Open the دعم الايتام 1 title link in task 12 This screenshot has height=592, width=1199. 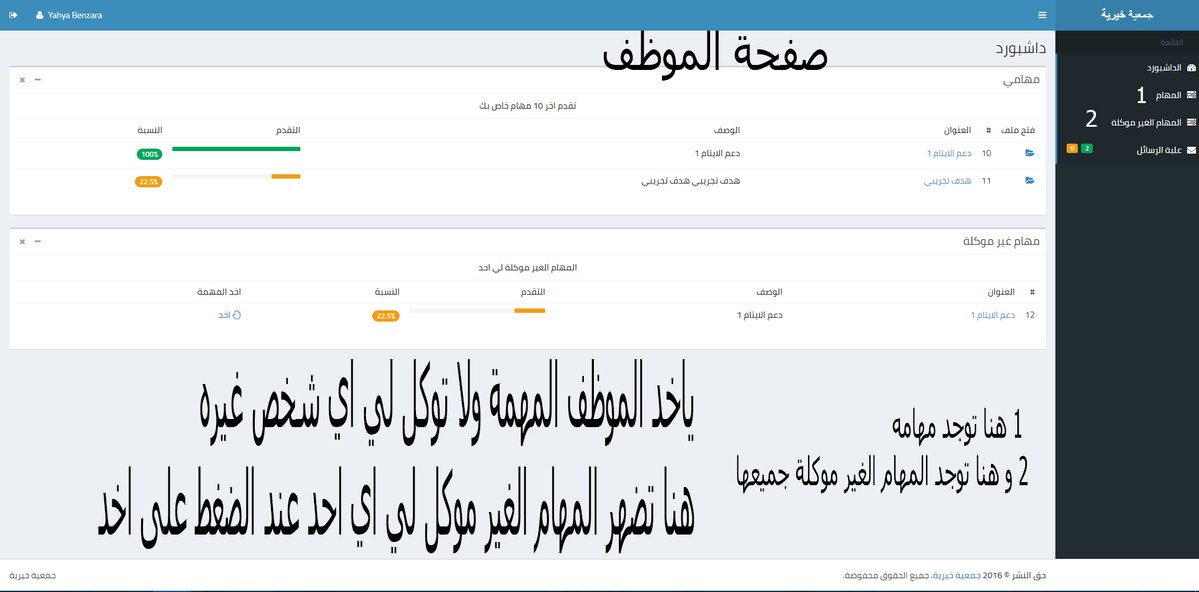pos(993,315)
